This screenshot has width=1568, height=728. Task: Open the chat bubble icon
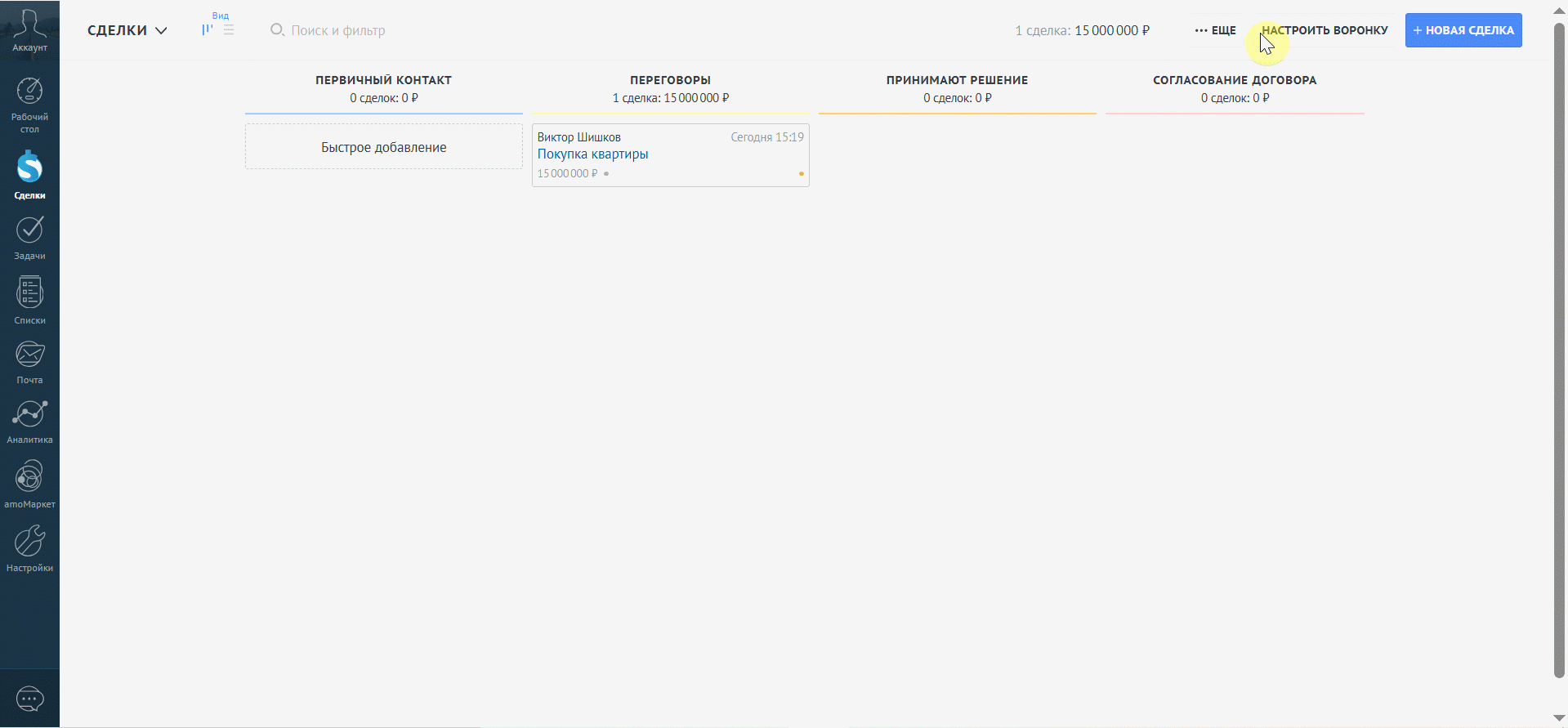coord(30,699)
